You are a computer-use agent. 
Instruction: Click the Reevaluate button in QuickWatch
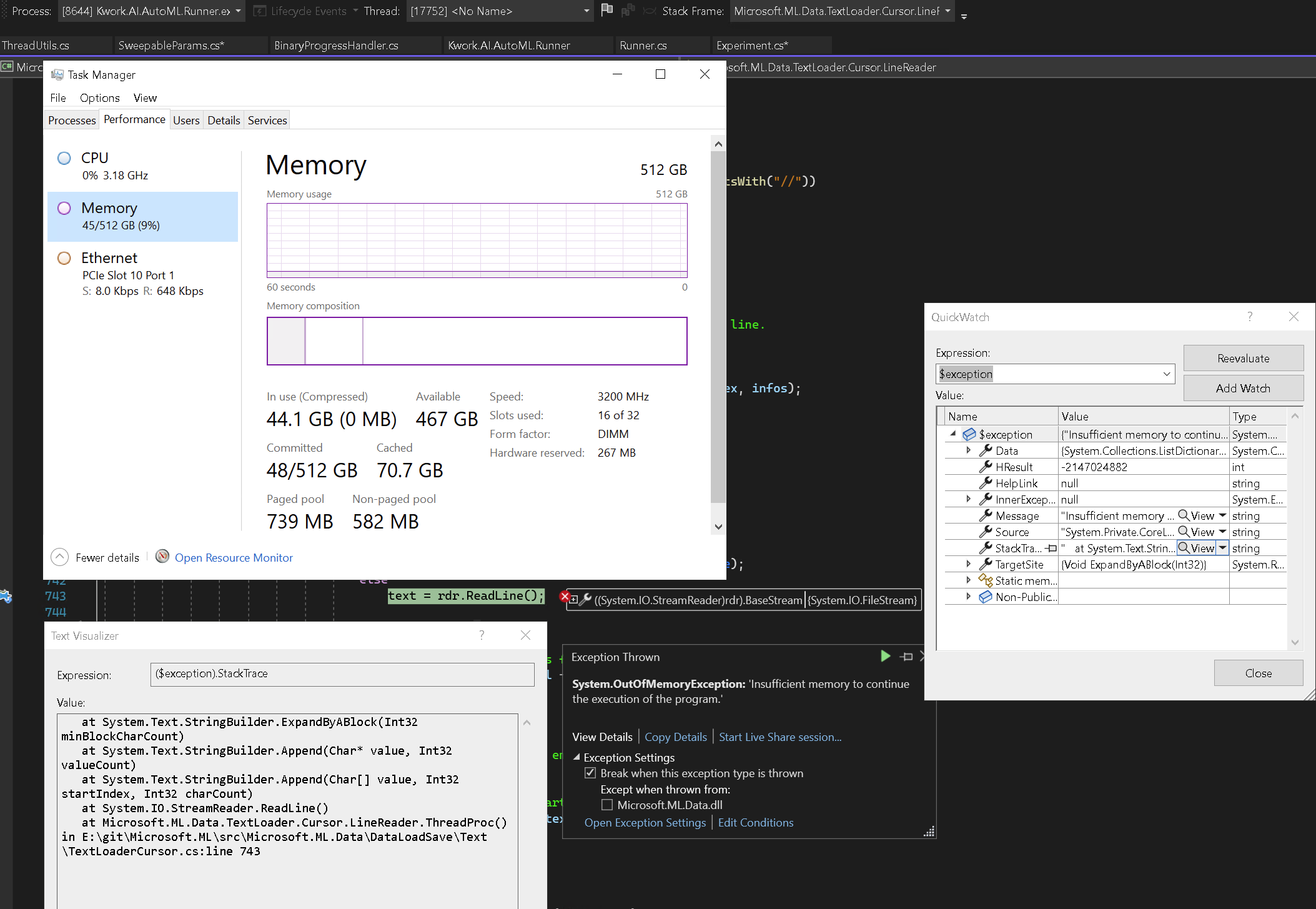(1242, 358)
